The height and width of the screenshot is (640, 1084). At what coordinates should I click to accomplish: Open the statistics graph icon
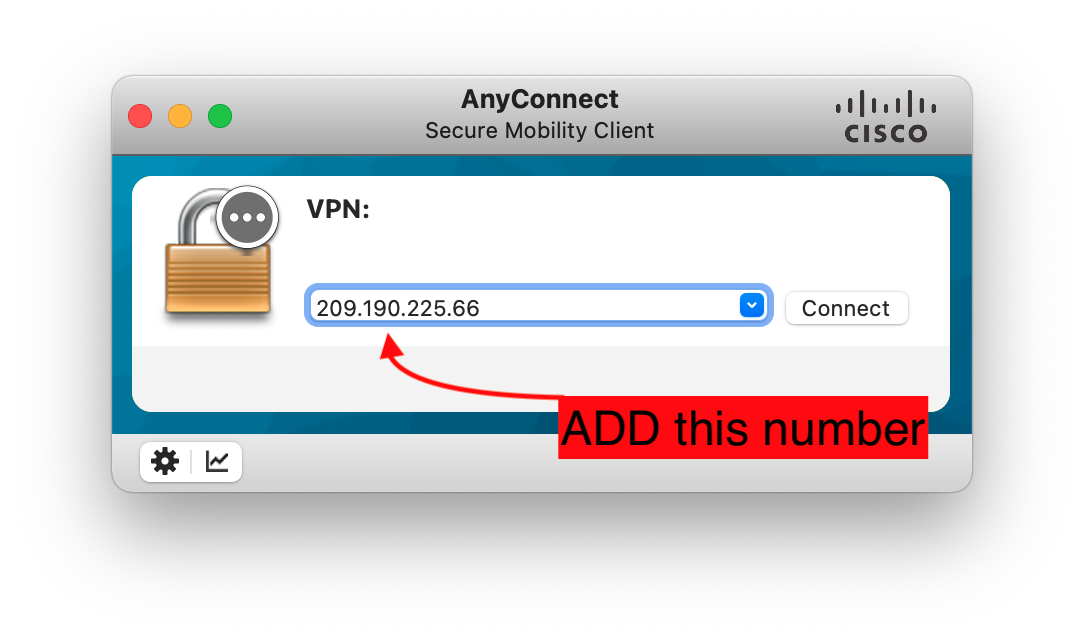coord(217,462)
